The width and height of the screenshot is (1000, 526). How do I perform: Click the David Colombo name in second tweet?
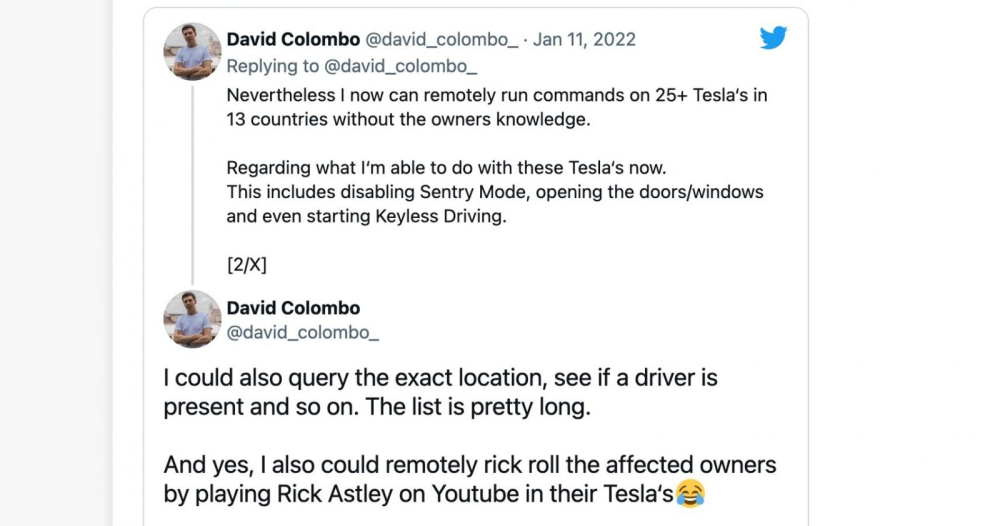293,308
